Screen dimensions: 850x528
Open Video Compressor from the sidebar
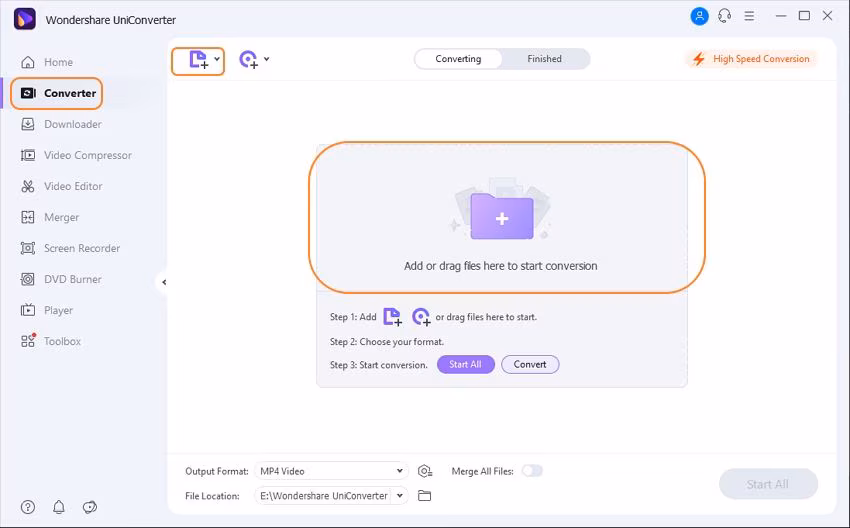76,155
